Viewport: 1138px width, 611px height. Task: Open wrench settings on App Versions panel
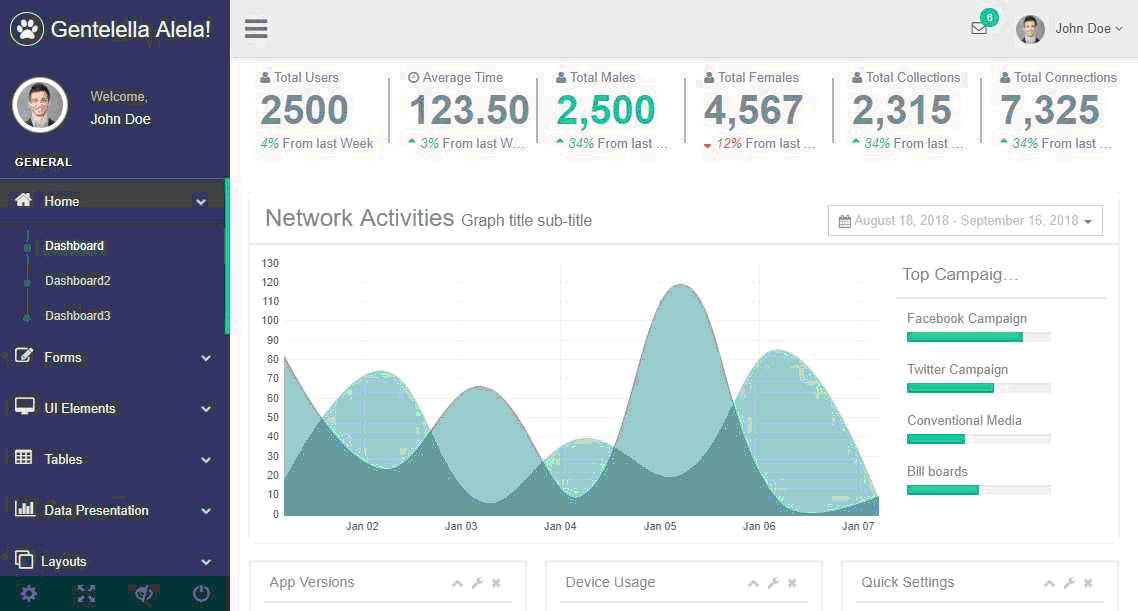477,583
